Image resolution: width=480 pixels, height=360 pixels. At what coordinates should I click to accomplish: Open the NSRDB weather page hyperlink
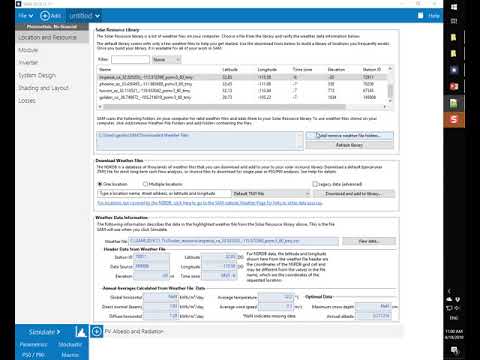(210, 203)
